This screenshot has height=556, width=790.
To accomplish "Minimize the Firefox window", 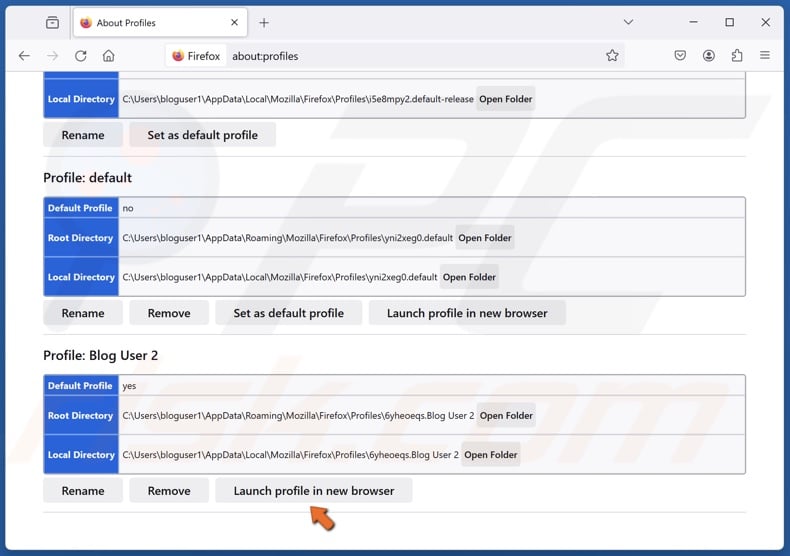I will pyautogui.click(x=693, y=22).
